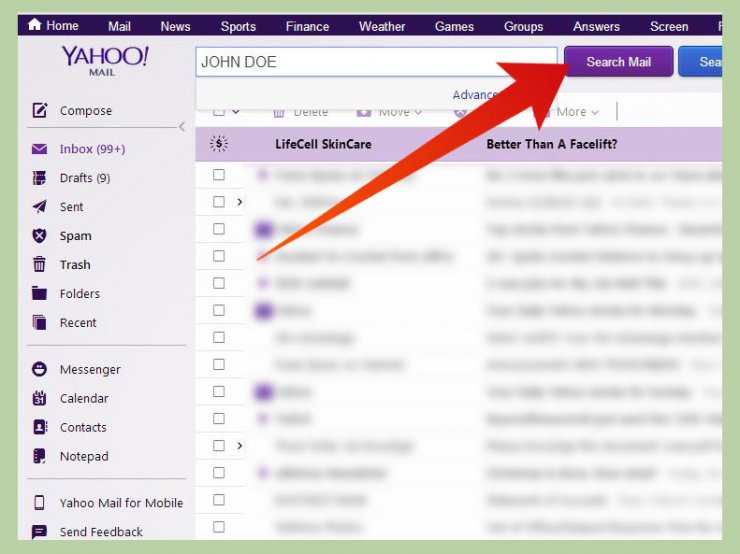Click the Delete trash icon in toolbar

[x=279, y=112]
